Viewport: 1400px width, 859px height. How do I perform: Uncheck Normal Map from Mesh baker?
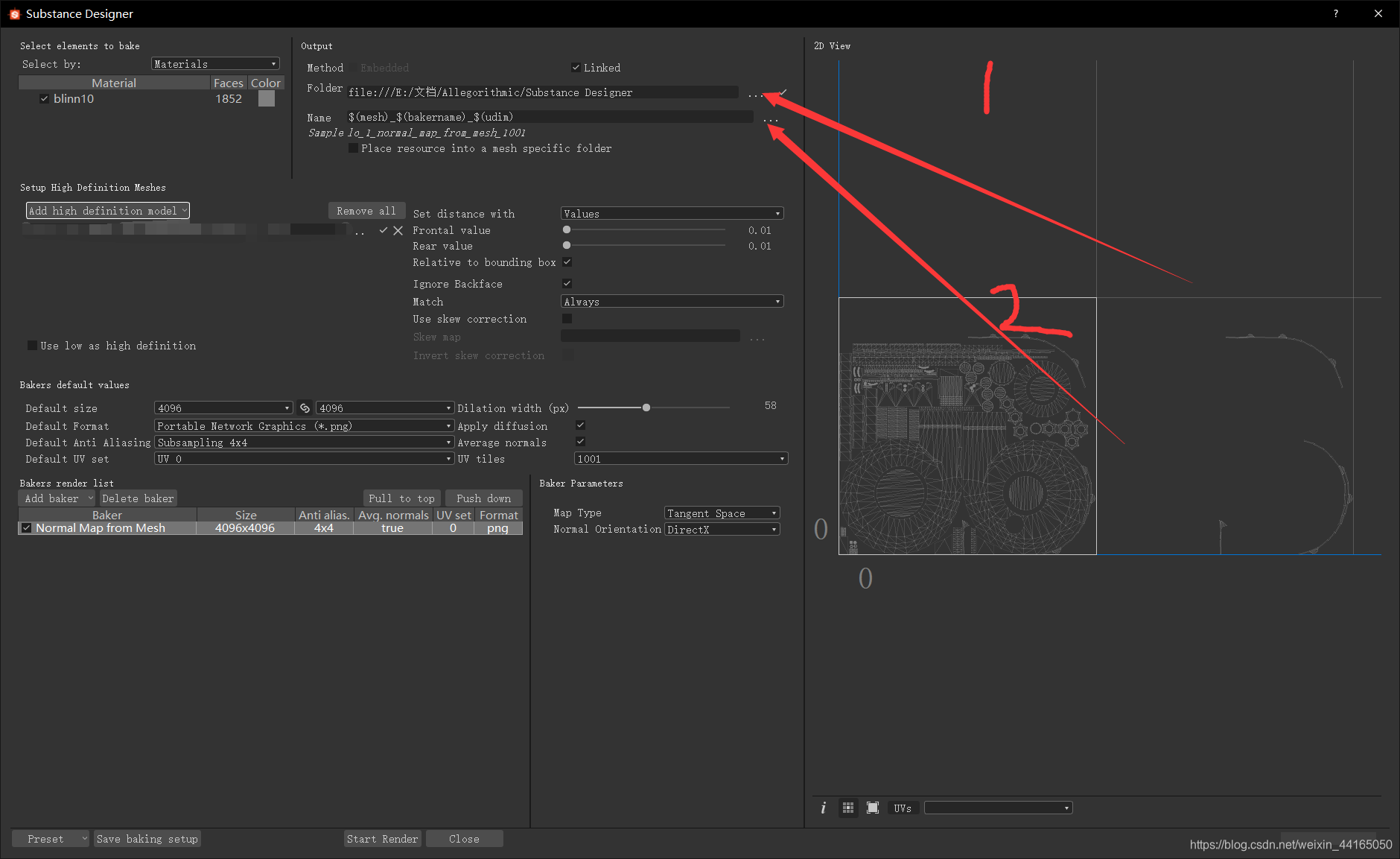(27, 528)
